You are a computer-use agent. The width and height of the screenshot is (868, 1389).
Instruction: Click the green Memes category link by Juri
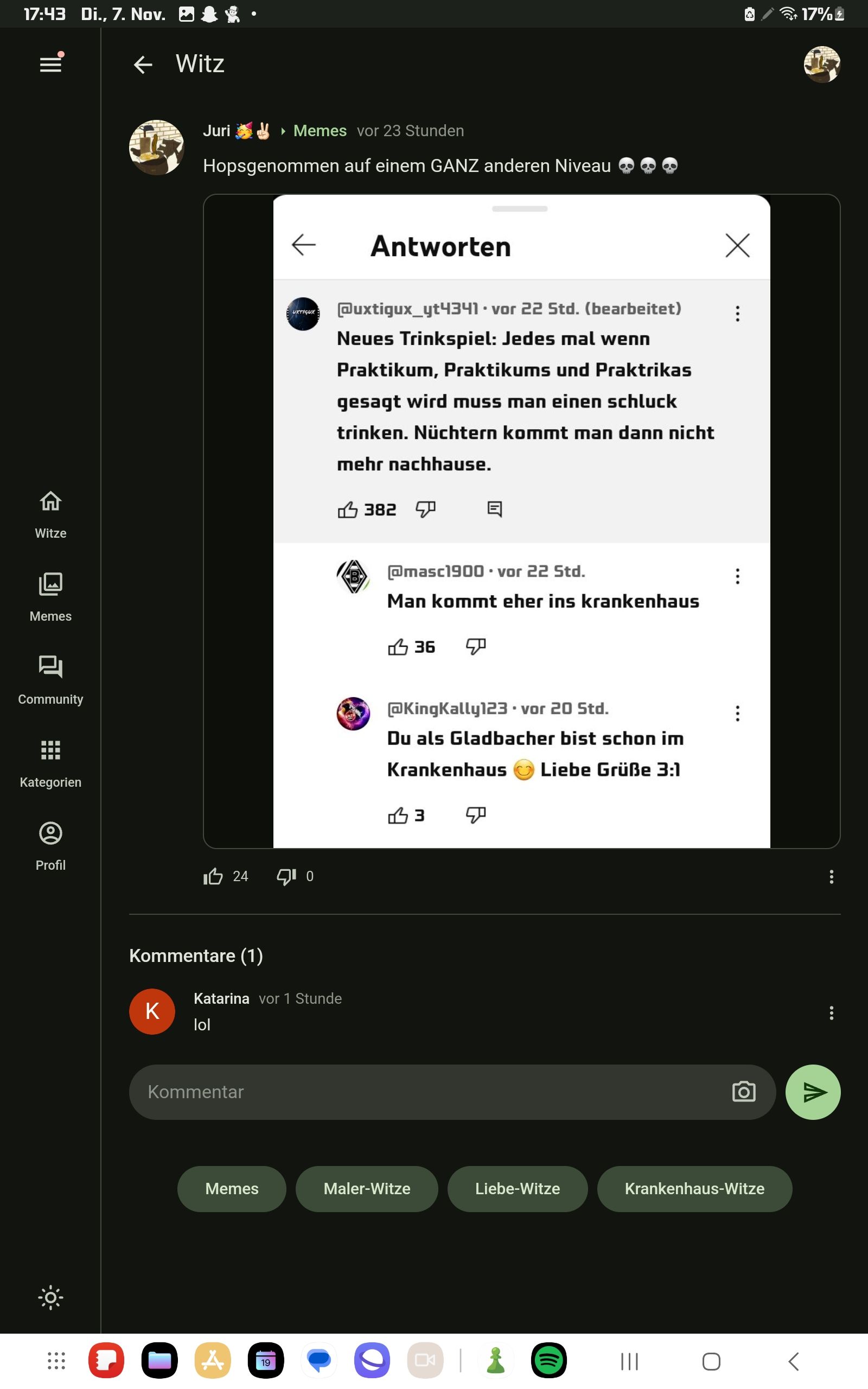pyautogui.click(x=320, y=131)
